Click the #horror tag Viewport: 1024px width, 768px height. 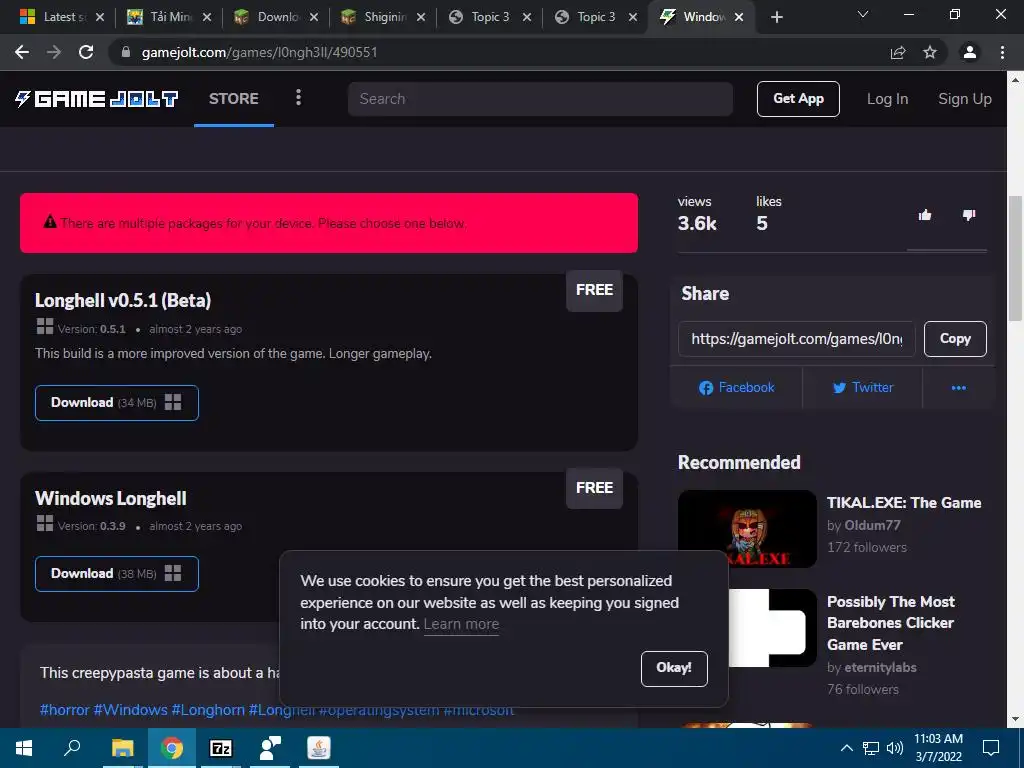[64, 710]
